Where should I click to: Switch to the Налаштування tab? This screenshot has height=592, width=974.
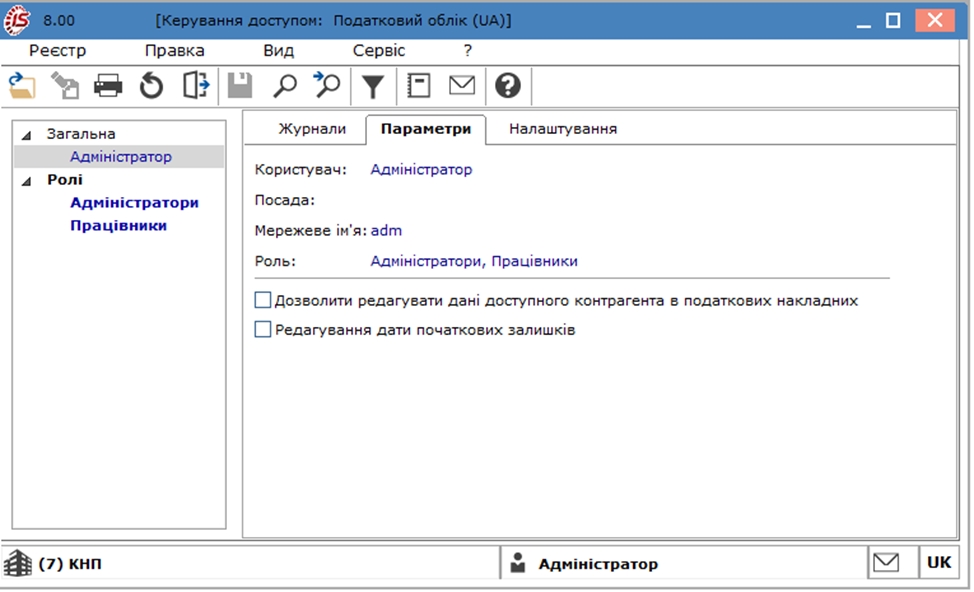563,129
